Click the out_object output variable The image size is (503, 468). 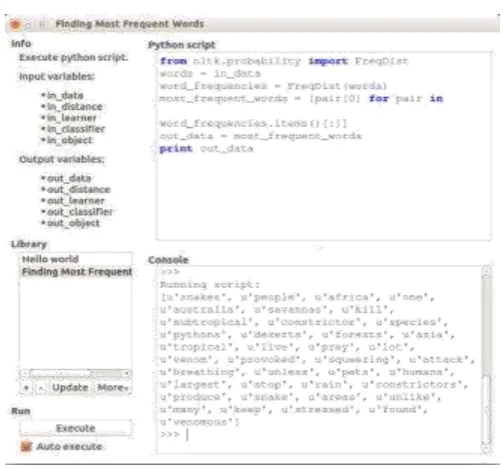(x=73, y=223)
